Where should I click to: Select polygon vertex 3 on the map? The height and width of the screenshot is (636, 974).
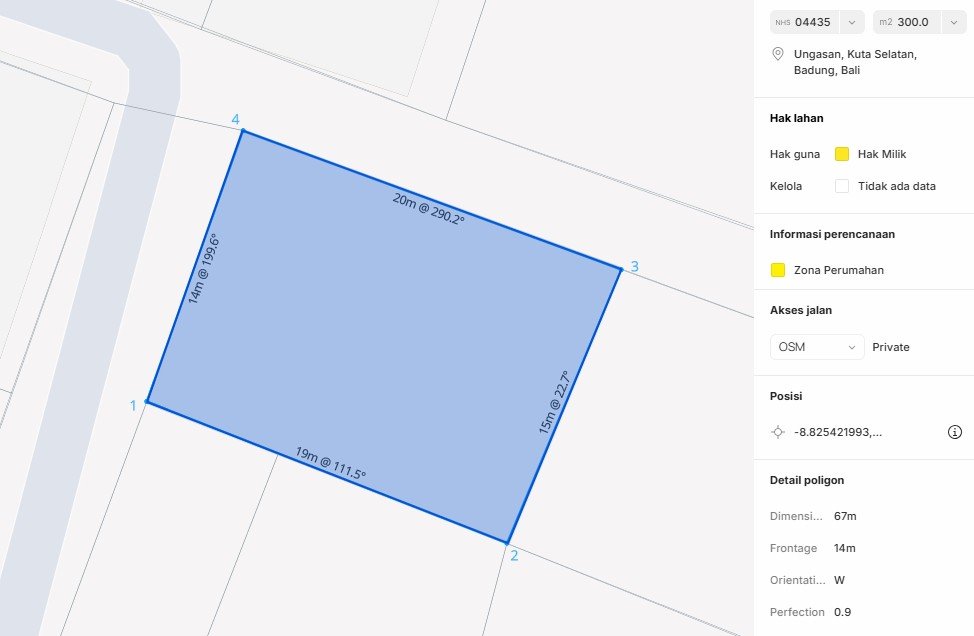point(620,268)
